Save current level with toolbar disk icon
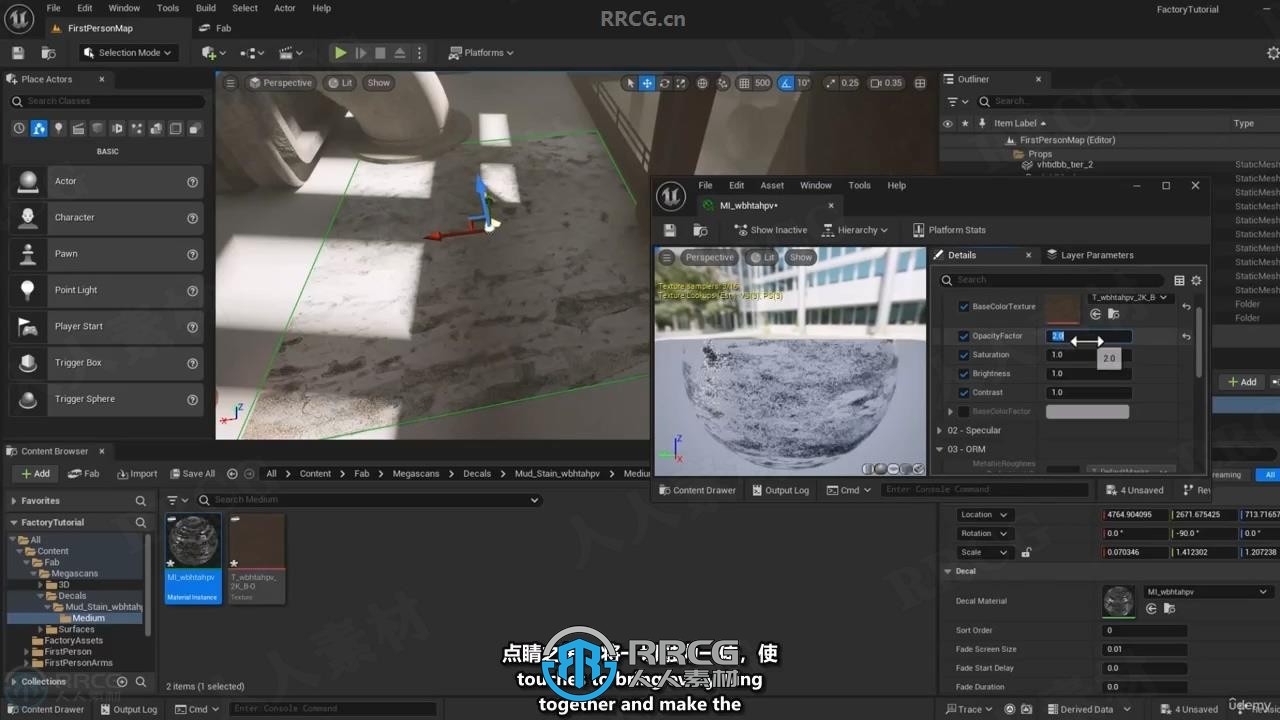1280x720 pixels. pos(18,53)
